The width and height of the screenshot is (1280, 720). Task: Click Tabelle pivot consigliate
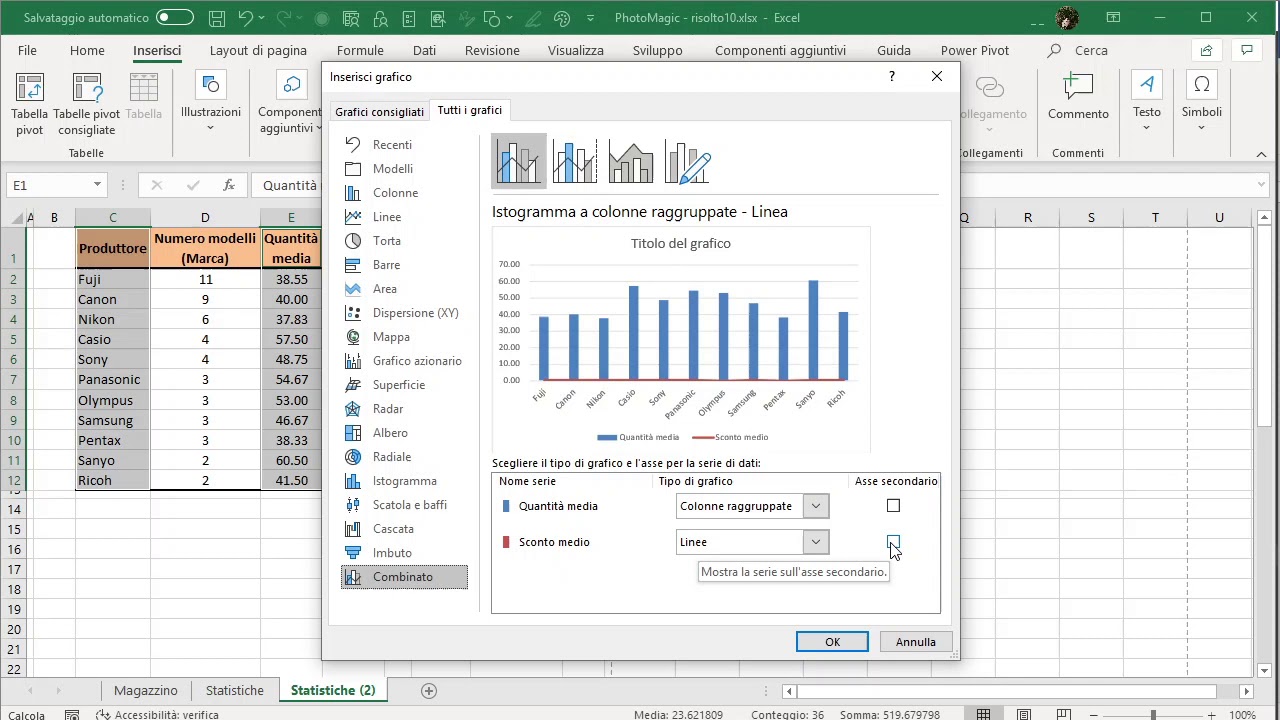click(x=87, y=104)
